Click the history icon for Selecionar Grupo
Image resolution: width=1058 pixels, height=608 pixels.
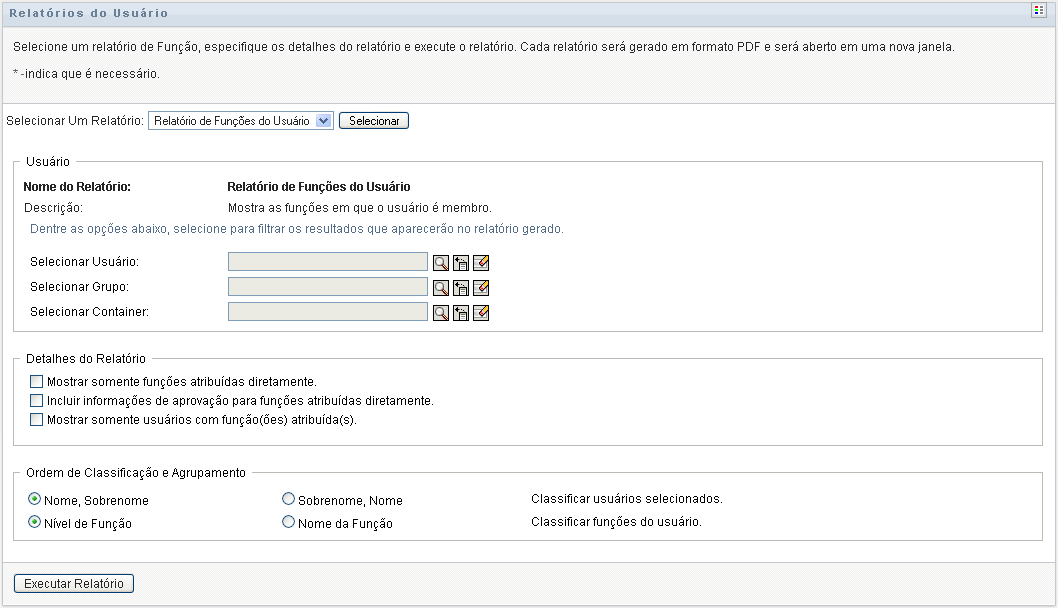[x=461, y=287]
